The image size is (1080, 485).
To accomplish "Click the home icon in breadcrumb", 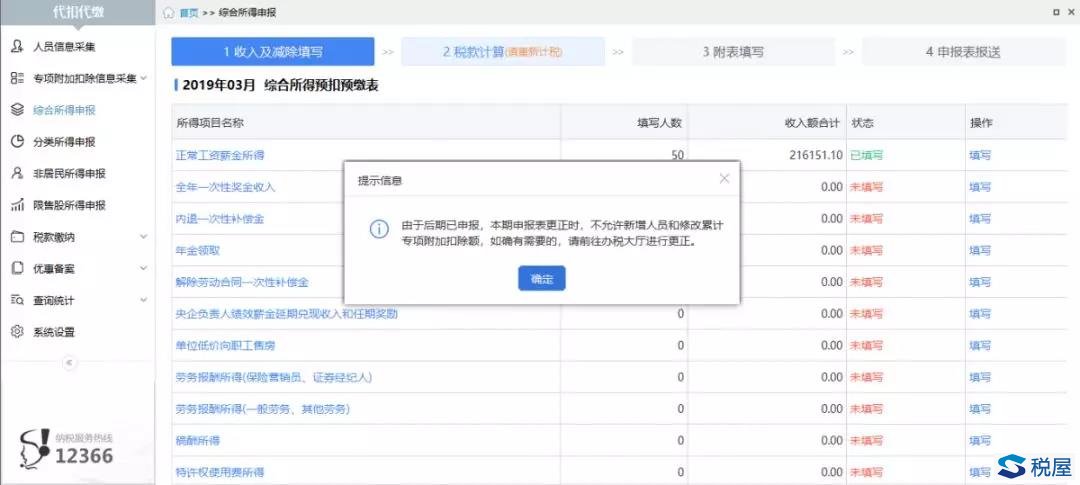I will (168, 13).
